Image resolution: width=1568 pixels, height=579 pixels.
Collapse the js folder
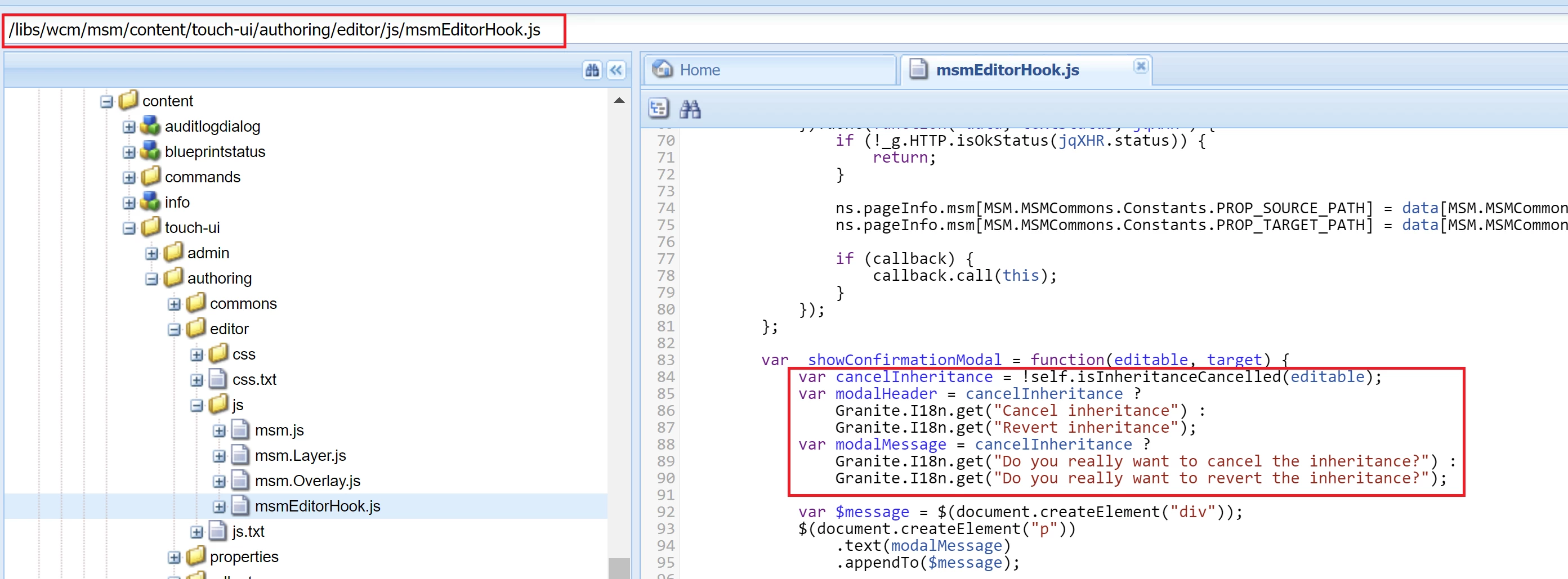point(196,406)
